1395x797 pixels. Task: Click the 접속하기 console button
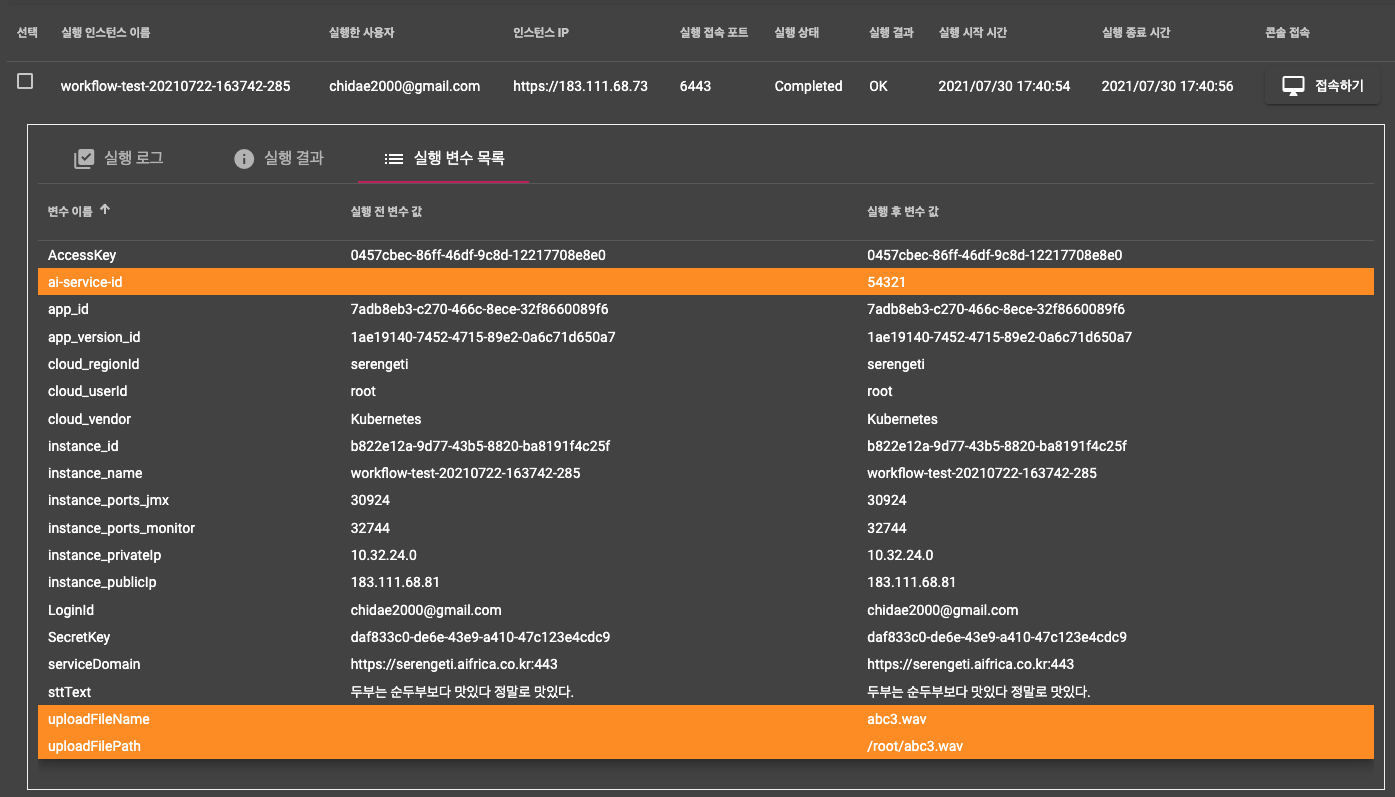point(1322,86)
